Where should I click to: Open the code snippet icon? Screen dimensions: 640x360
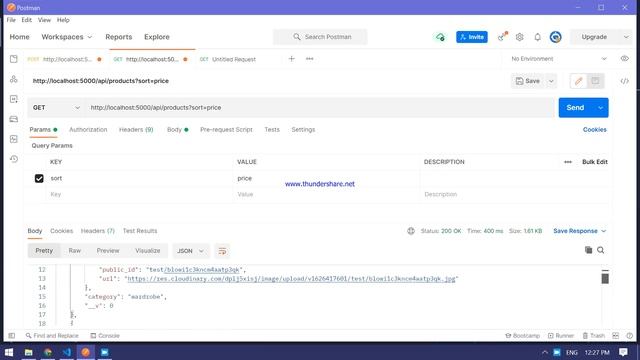(624, 81)
